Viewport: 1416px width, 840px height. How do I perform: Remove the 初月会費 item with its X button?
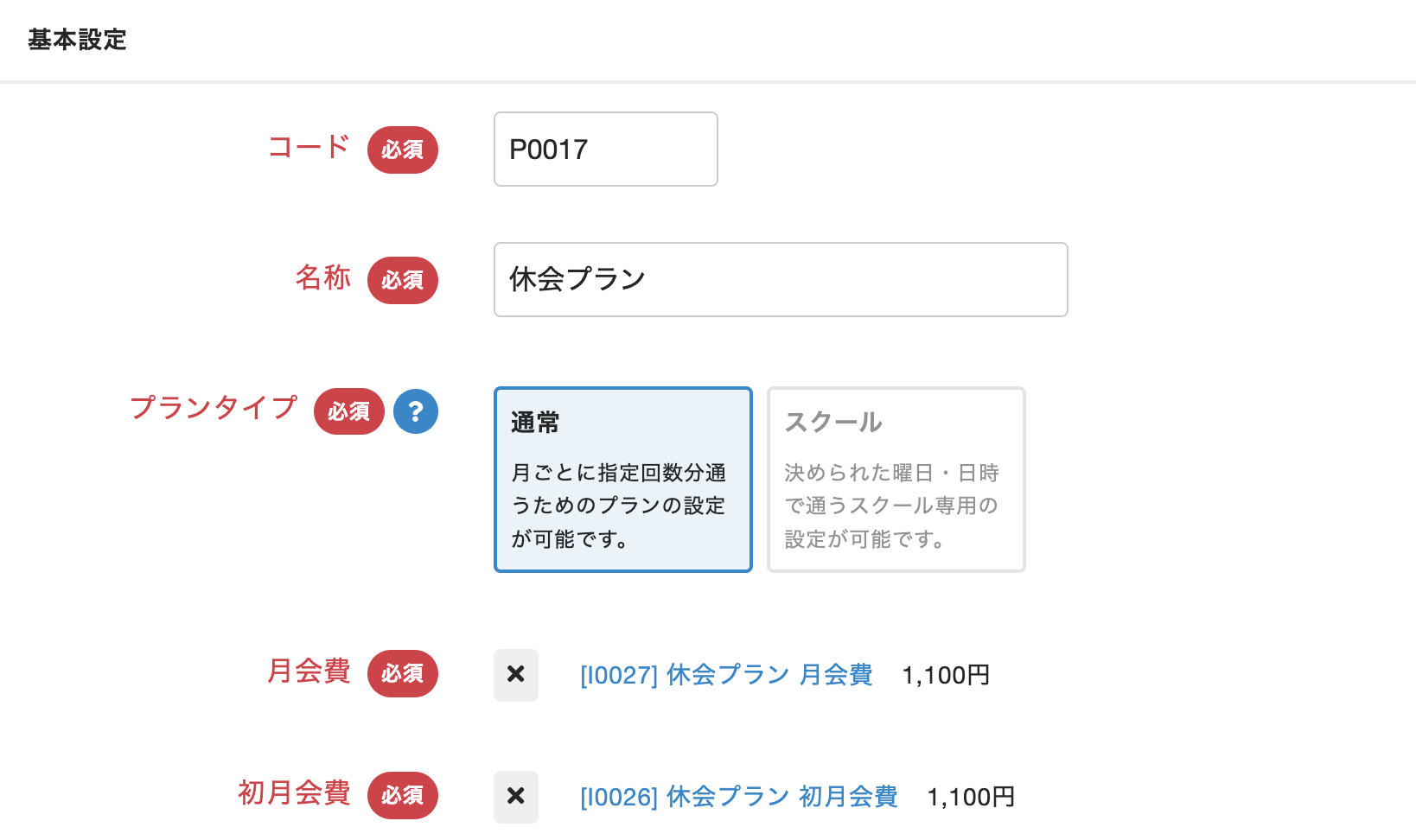pos(516,797)
